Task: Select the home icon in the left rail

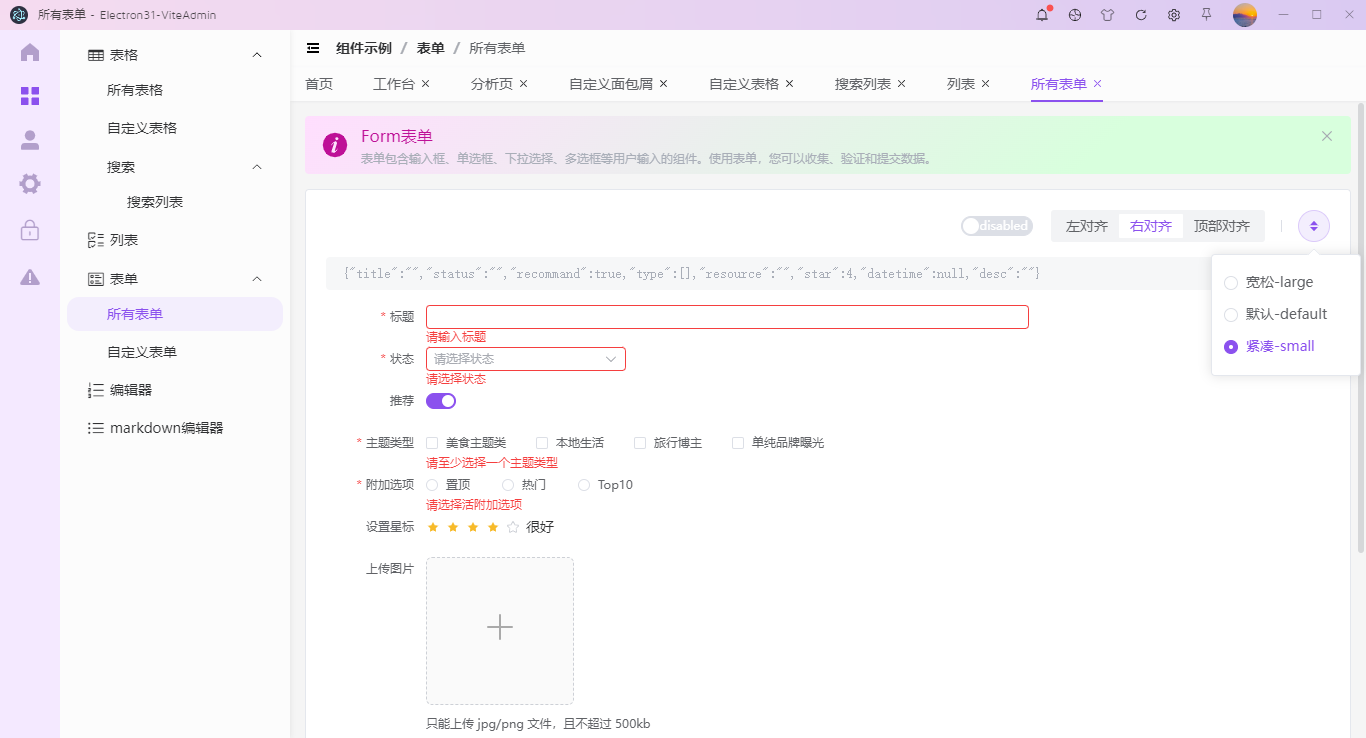Action: click(29, 52)
